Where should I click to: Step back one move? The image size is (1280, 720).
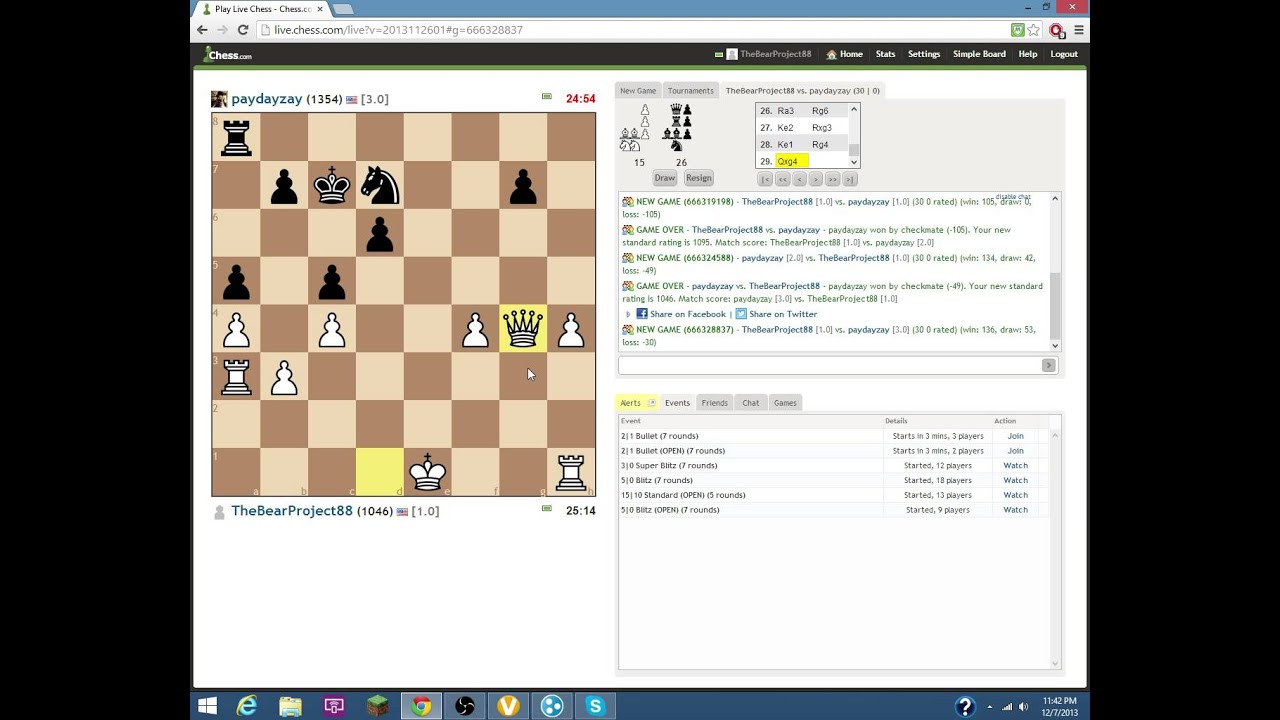(799, 179)
